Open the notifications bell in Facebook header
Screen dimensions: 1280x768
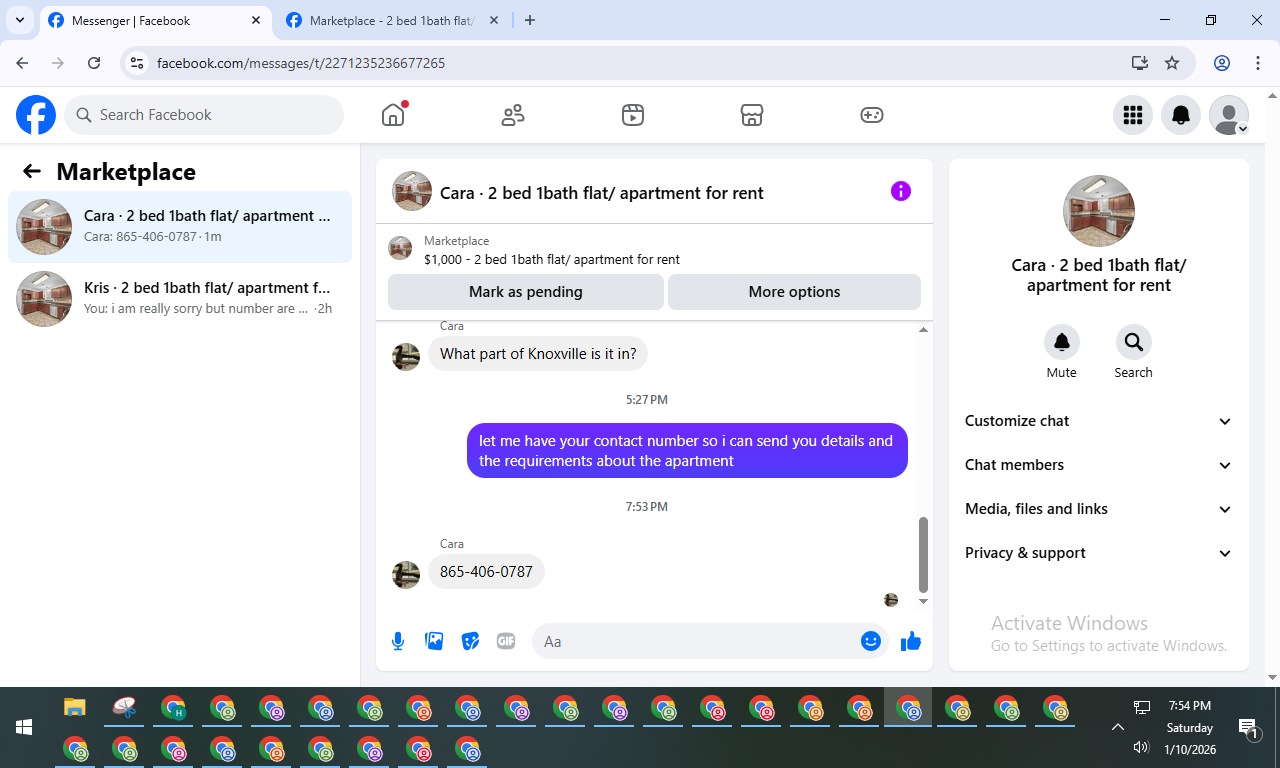tap(1181, 115)
